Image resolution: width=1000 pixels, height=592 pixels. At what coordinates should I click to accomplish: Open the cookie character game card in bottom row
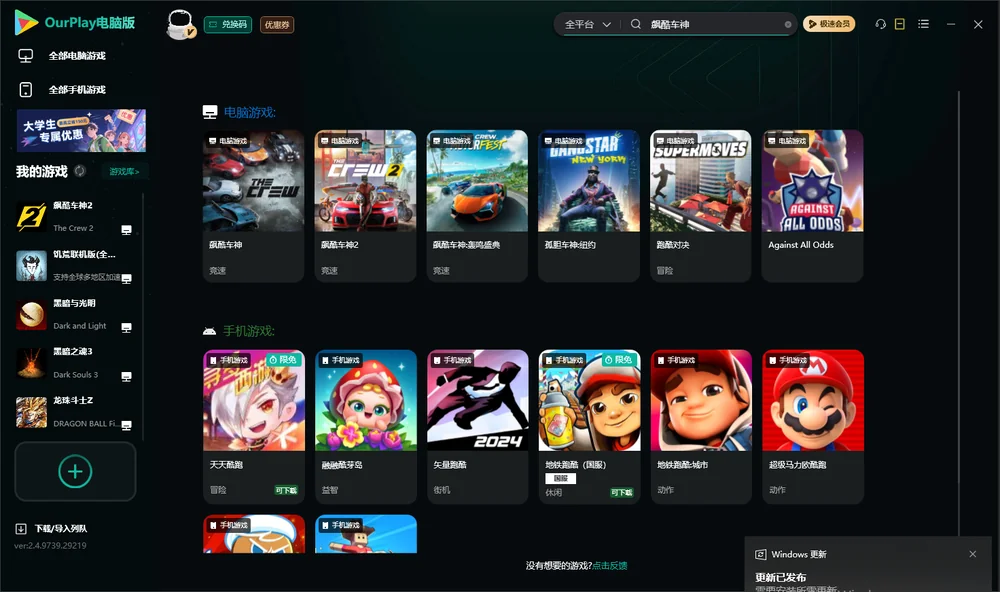click(x=254, y=534)
